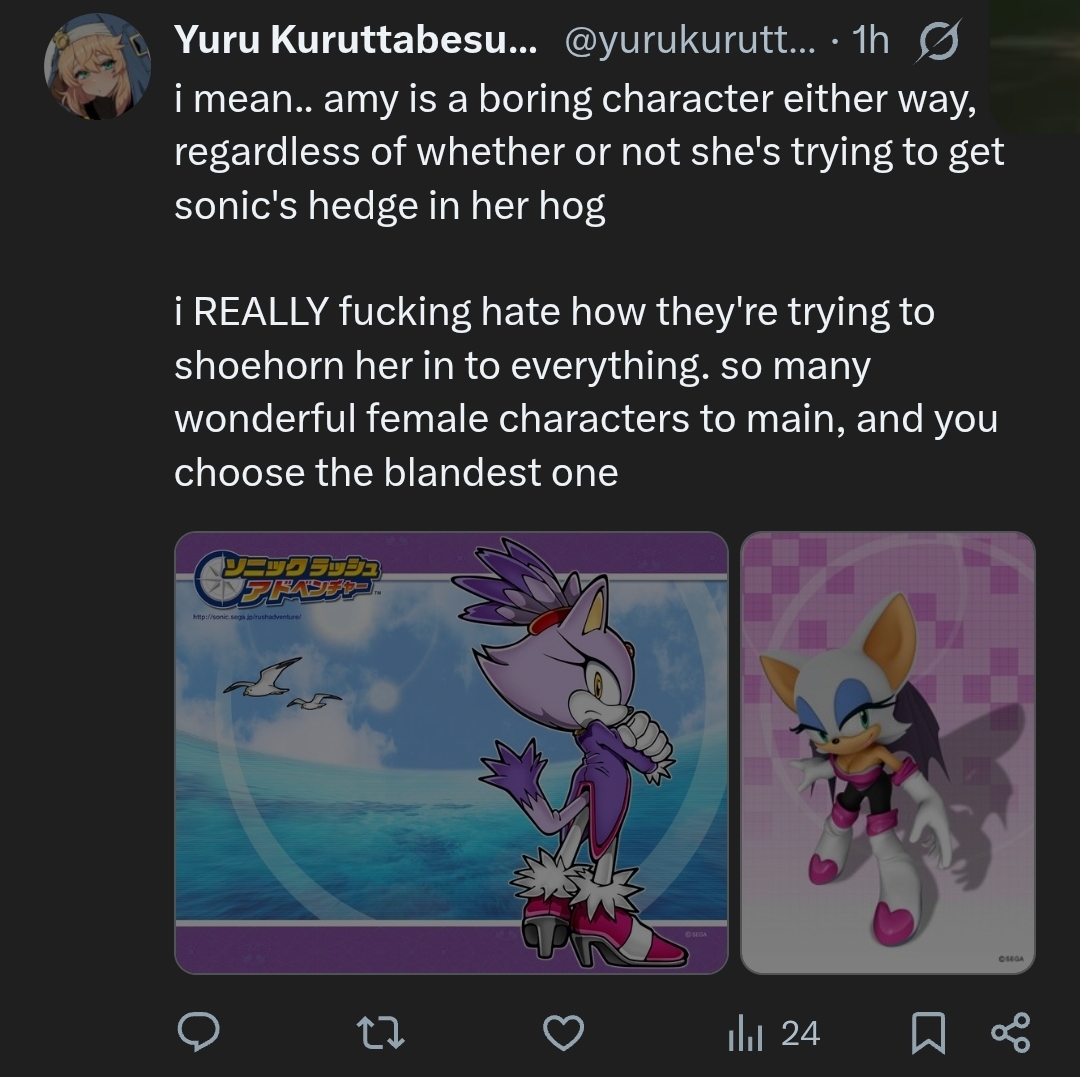Image resolution: width=1080 pixels, height=1077 pixels.
Task: Repost this tweet using the retweet arrows icon
Action: [x=381, y=1034]
